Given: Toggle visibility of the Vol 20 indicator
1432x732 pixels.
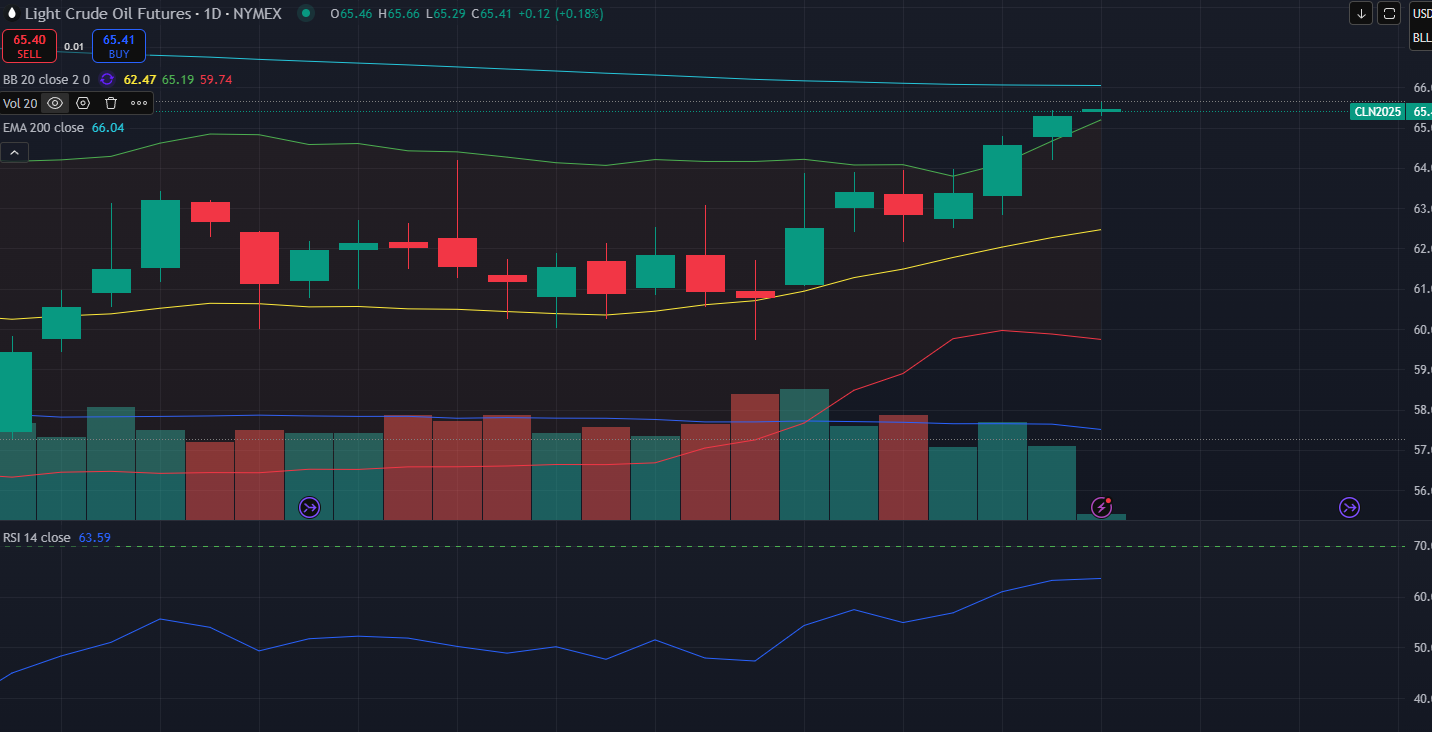Looking at the screenshot, I should [55, 103].
